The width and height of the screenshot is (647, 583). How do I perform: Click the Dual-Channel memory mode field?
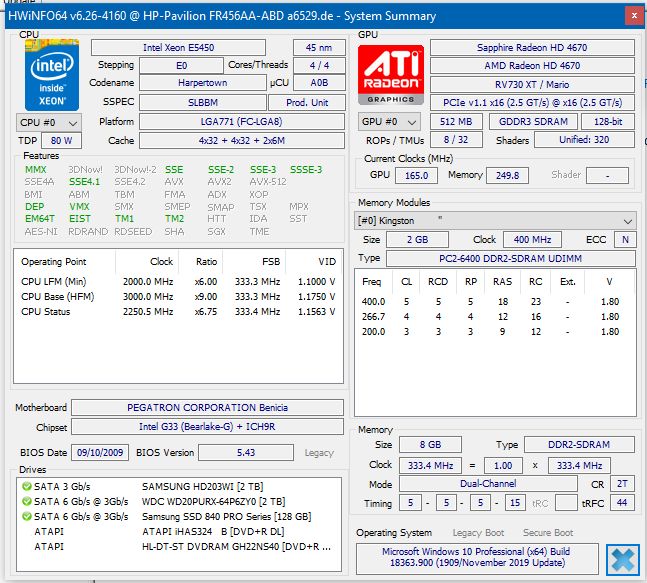coord(488,484)
